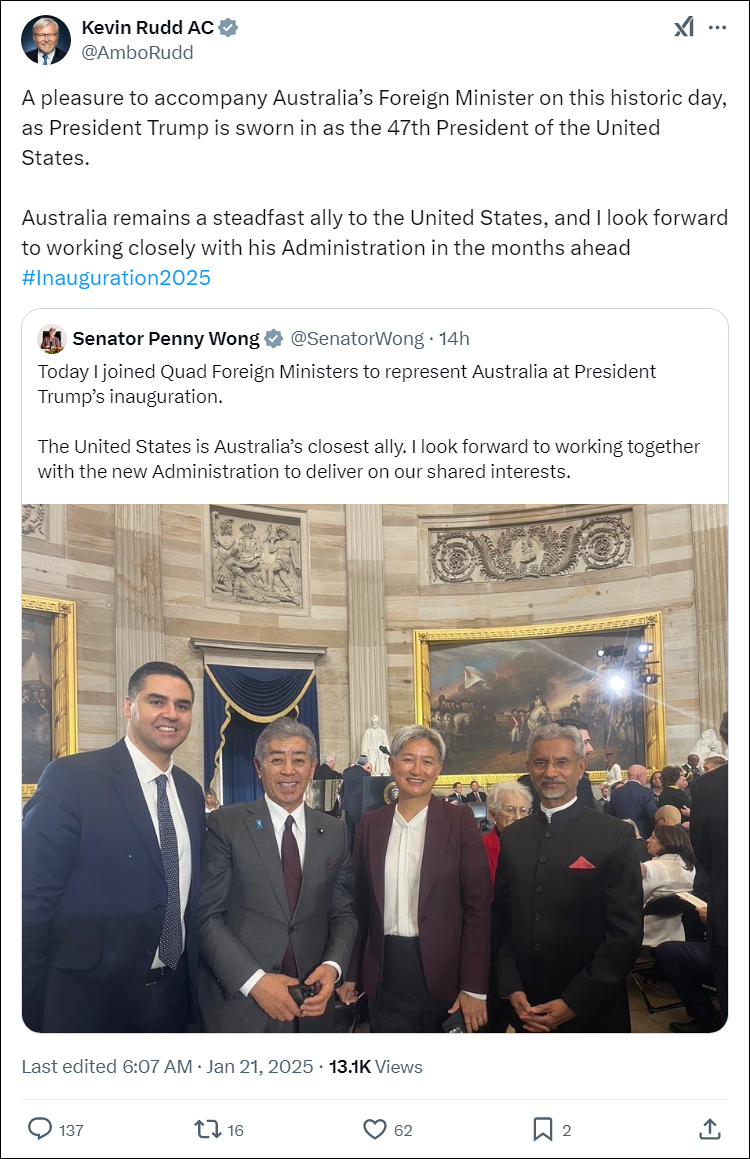Open the quoted tweet photo
Viewport: 750px width, 1159px height.
pos(375,768)
